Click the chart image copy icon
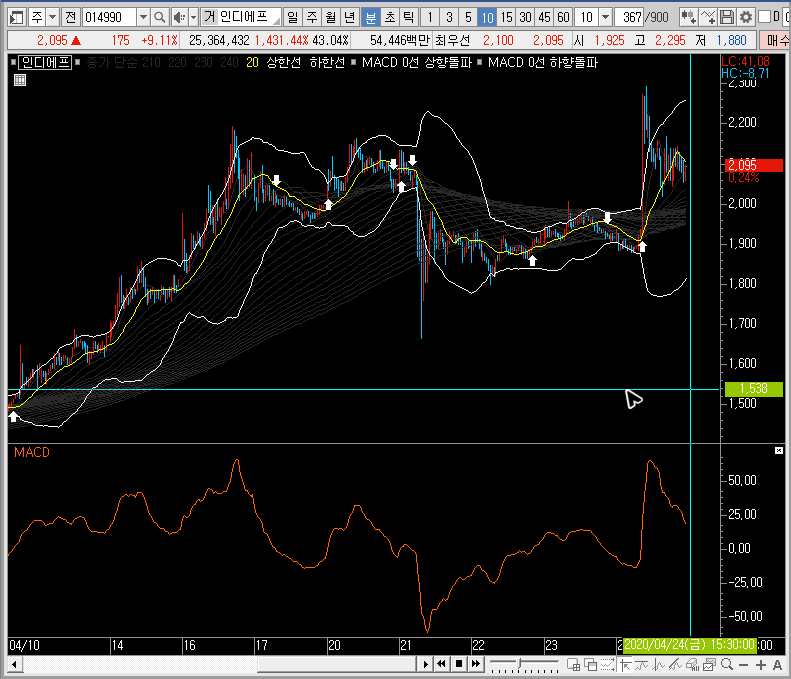Viewport: 791px width, 679px height. click(x=709, y=665)
